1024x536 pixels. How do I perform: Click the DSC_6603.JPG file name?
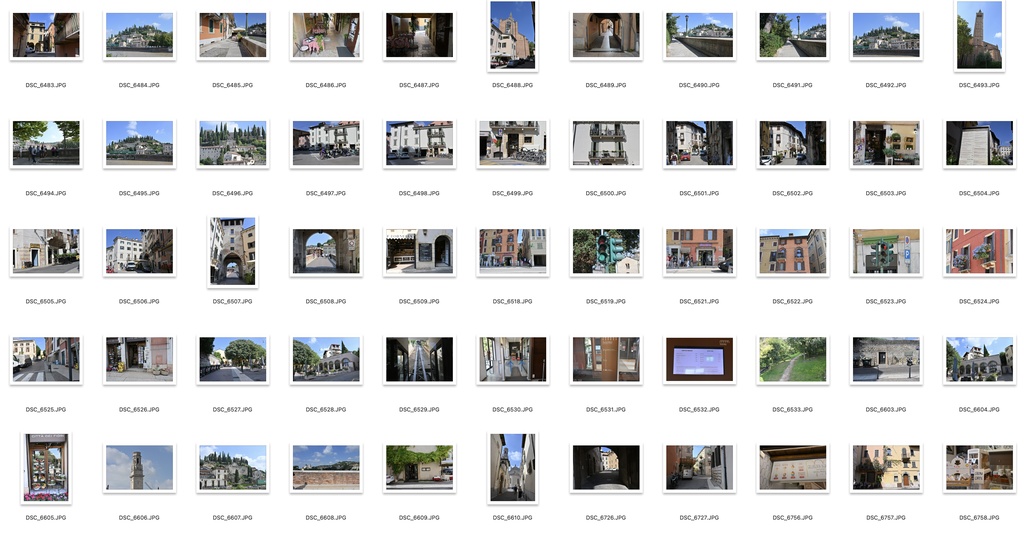click(886, 409)
